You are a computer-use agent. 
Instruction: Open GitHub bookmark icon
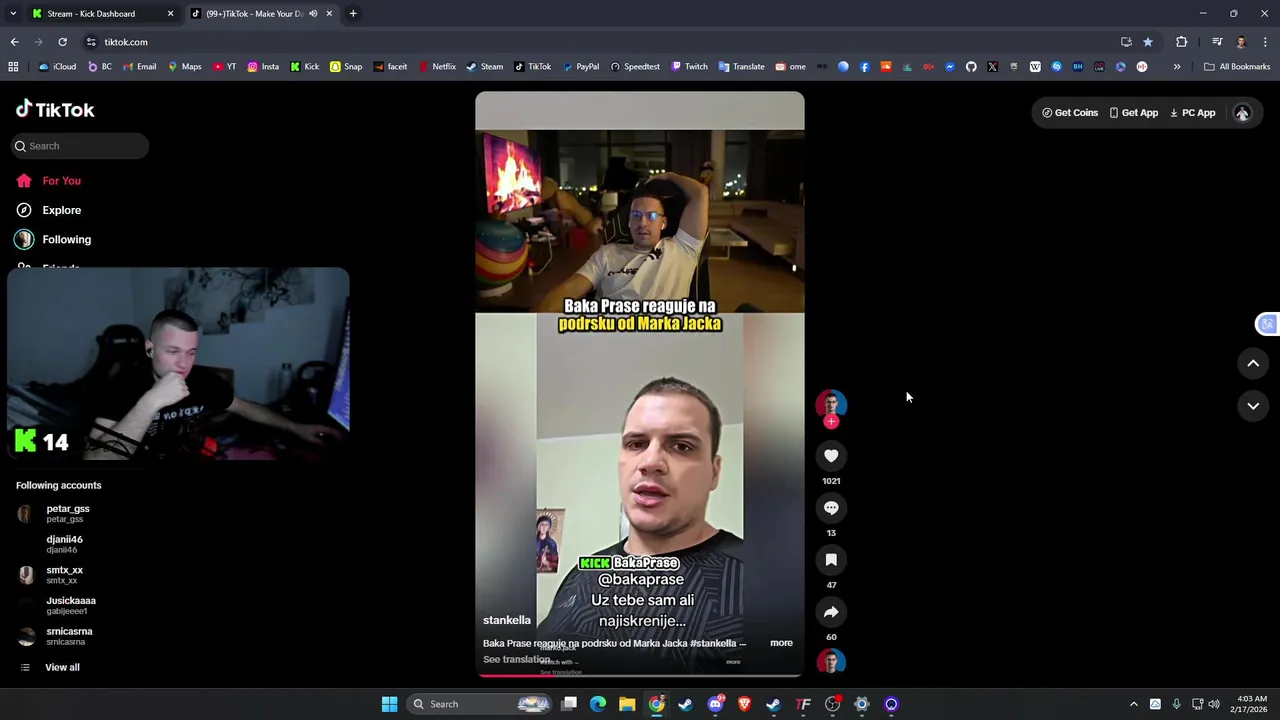[x=971, y=67]
